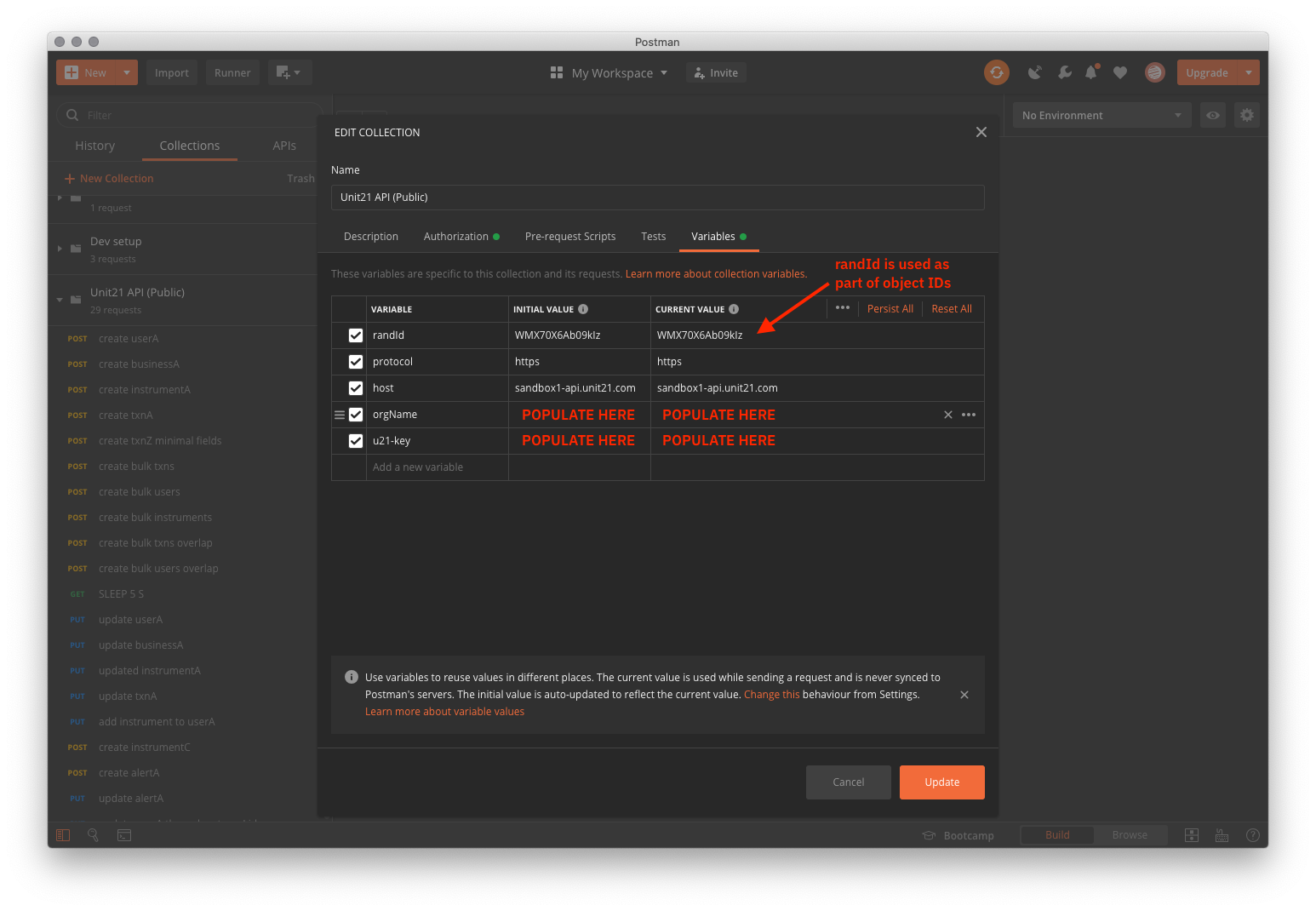Collapse the Unit21 API (Public) collection
1316x911 pixels.
60,300
